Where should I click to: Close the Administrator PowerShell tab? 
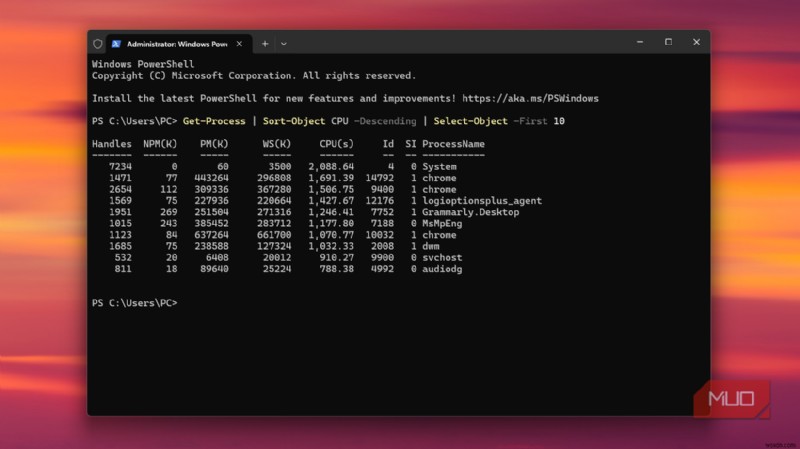click(239, 44)
